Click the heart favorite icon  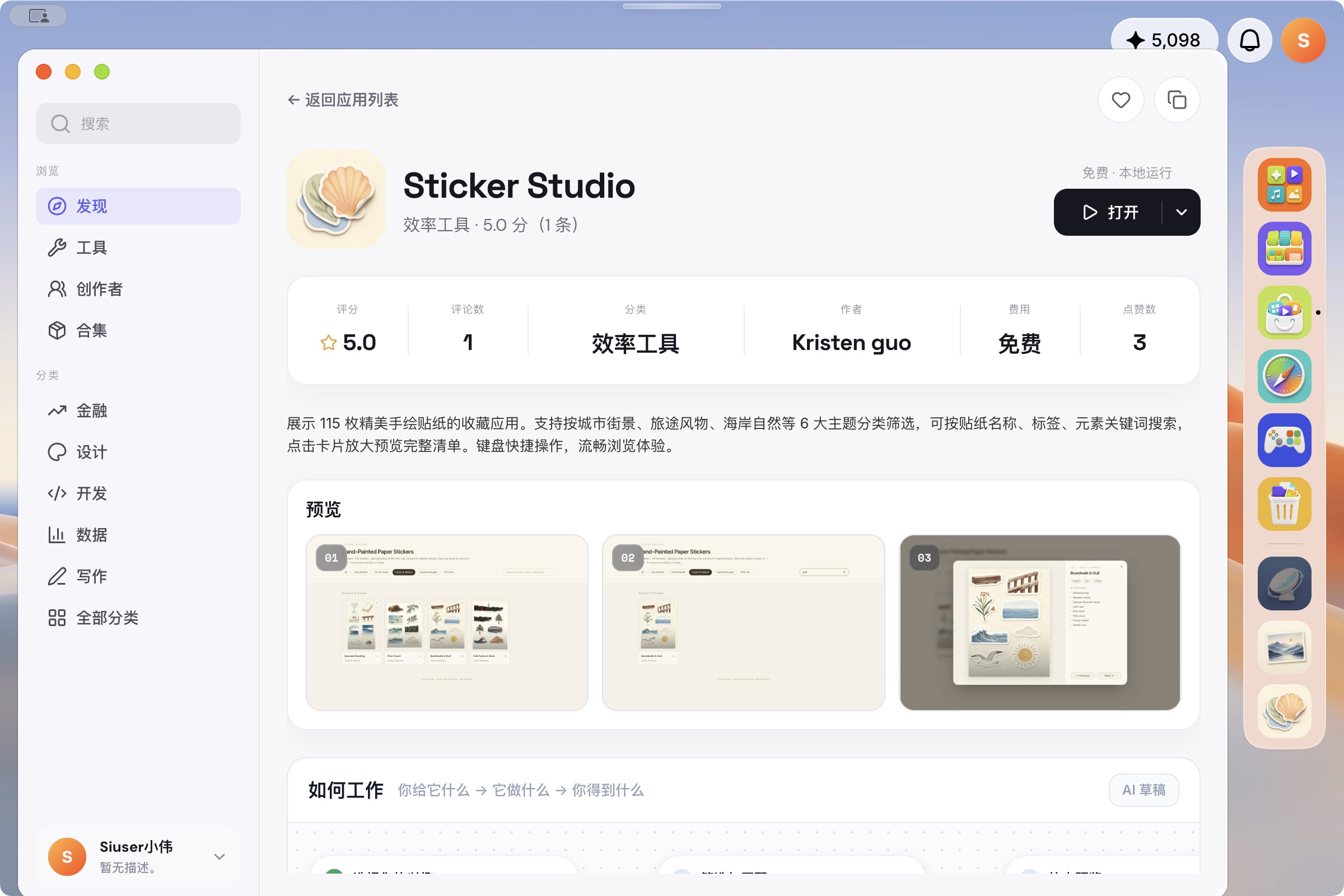click(x=1121, y=100)
